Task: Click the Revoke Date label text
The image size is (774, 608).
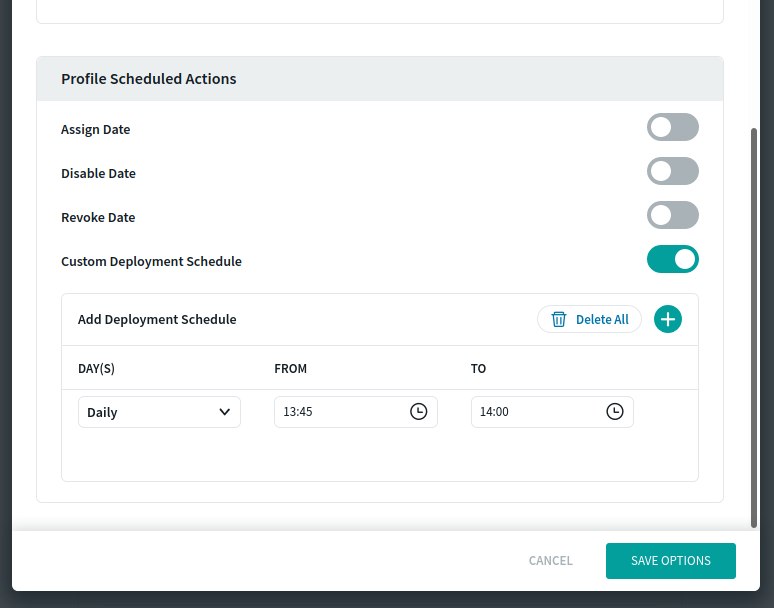Action: click(98, 217)
